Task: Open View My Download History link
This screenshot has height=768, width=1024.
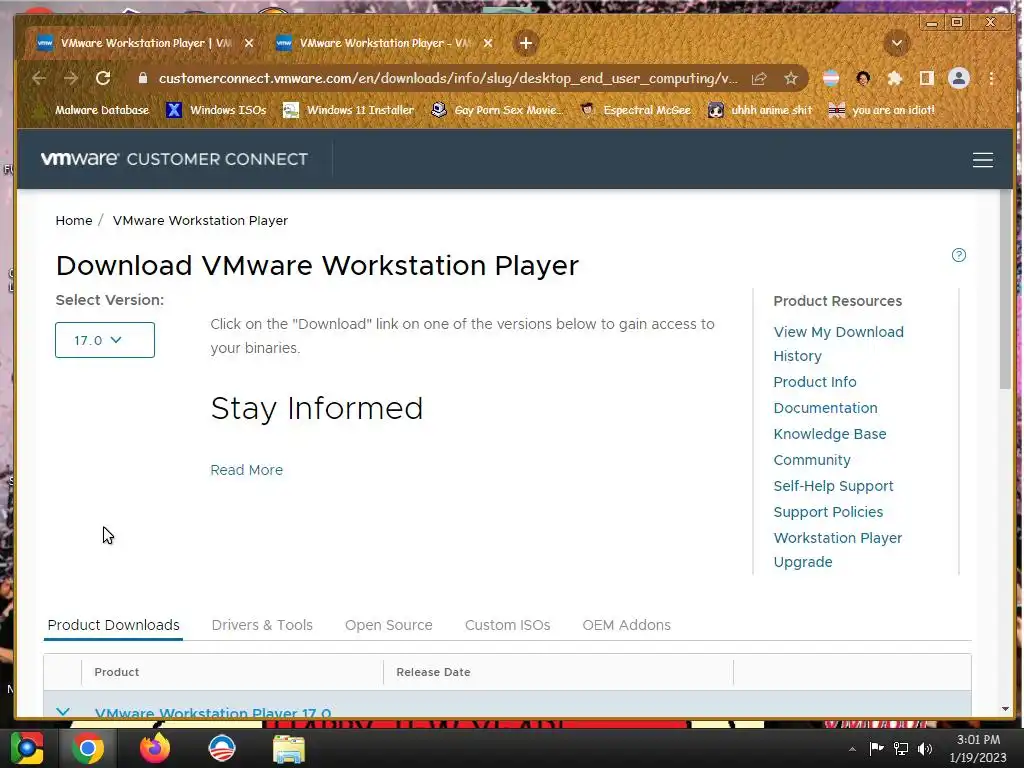Action: [x=839, y=344]
